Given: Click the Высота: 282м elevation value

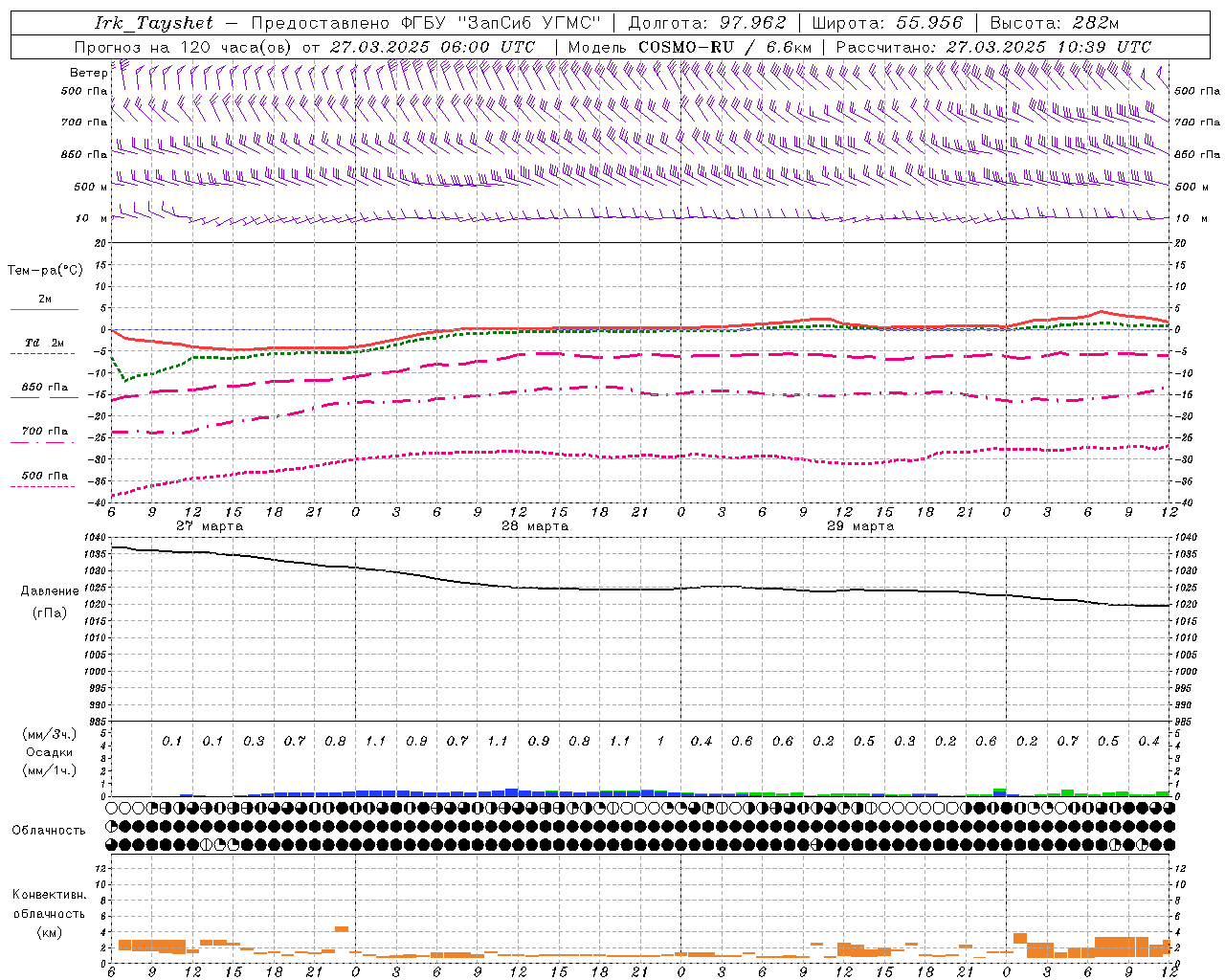Looking at the screenshot, I should tap(1055, 23).
